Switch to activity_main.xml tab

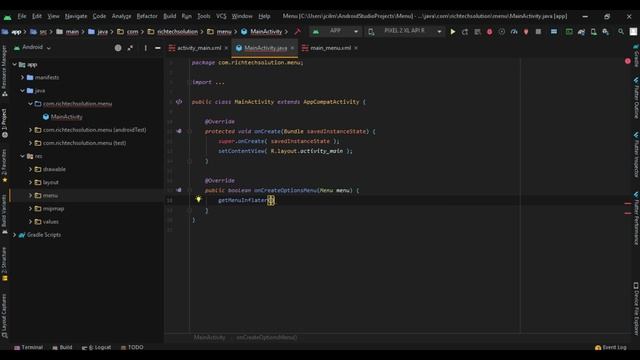tap(199, 48)
